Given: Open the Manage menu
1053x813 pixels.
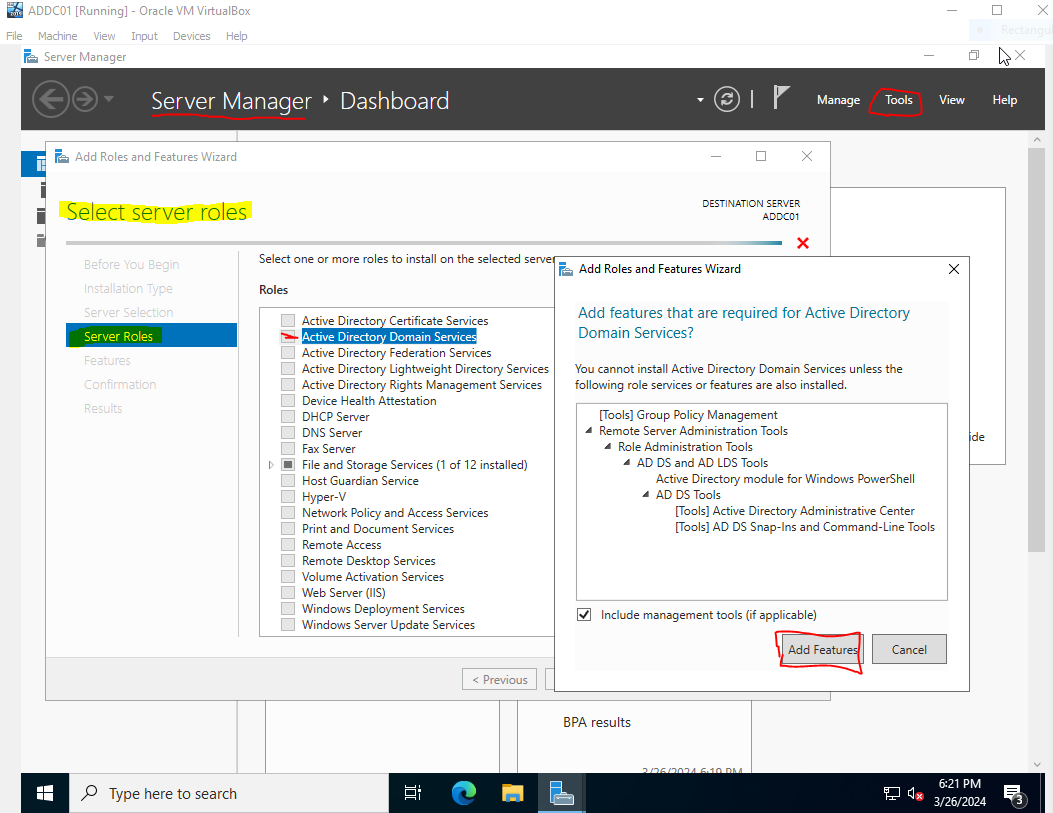Looking at the screenshot, I should pyautogui.click(x=838, y=100).
